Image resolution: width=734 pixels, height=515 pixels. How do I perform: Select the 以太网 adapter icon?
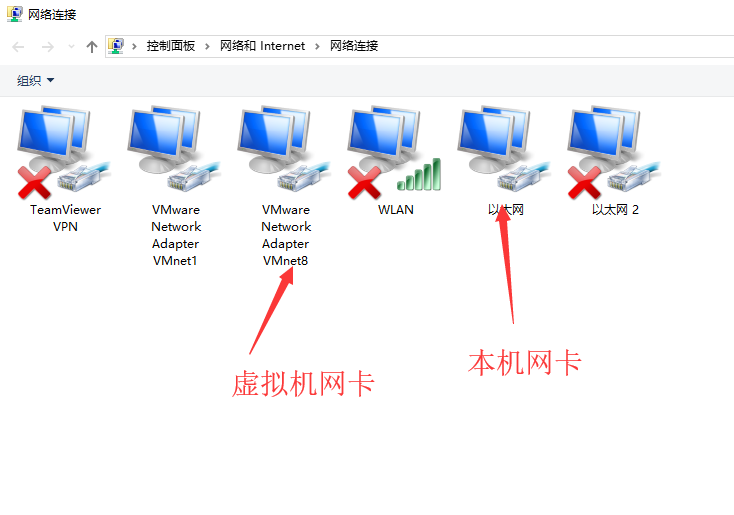pyautogui.click(x=504, y=150)
